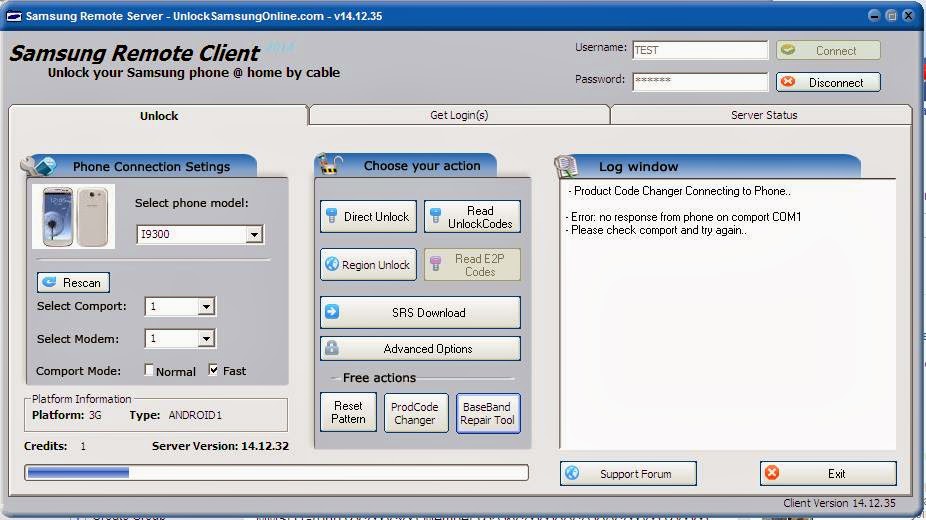Click the globe icon on Region Unlock
Viewport: 926px width, 520px height.
[x=332, y=264]
